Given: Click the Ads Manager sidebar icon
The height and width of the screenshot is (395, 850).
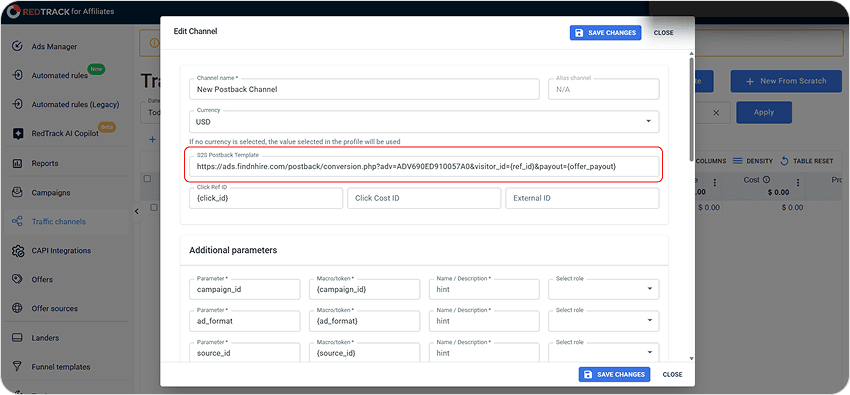Looking at the screenshot, I should point(17,46).
